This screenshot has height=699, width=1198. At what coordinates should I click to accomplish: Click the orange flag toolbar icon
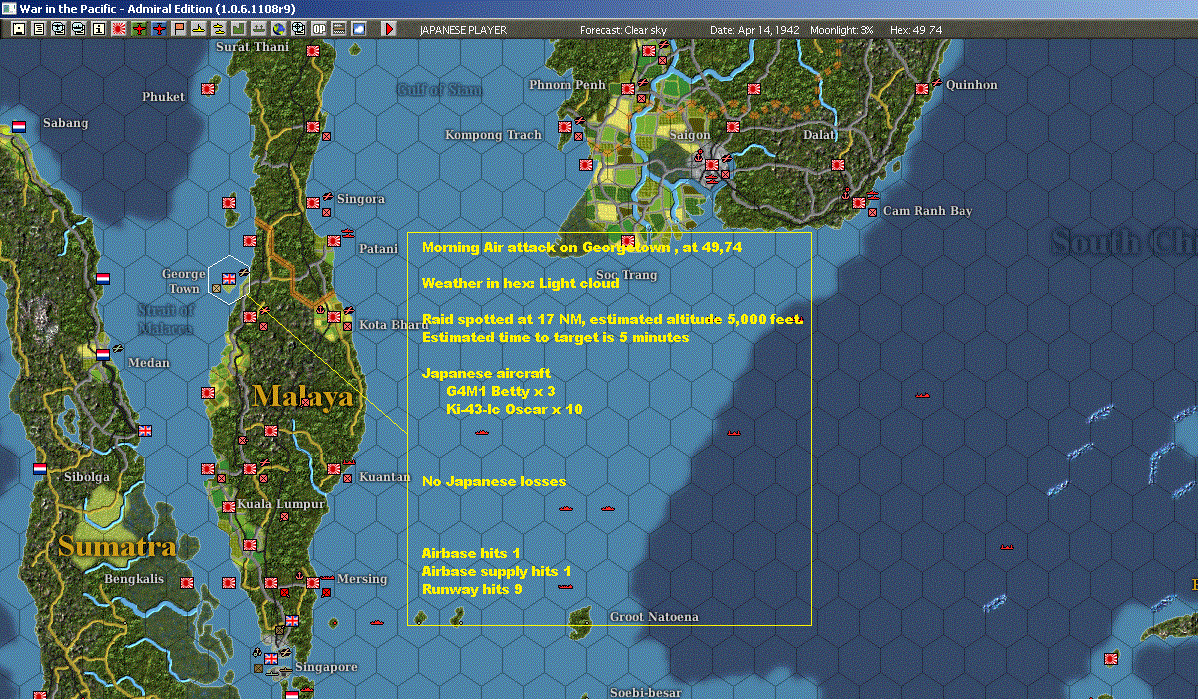coord(179,29)
